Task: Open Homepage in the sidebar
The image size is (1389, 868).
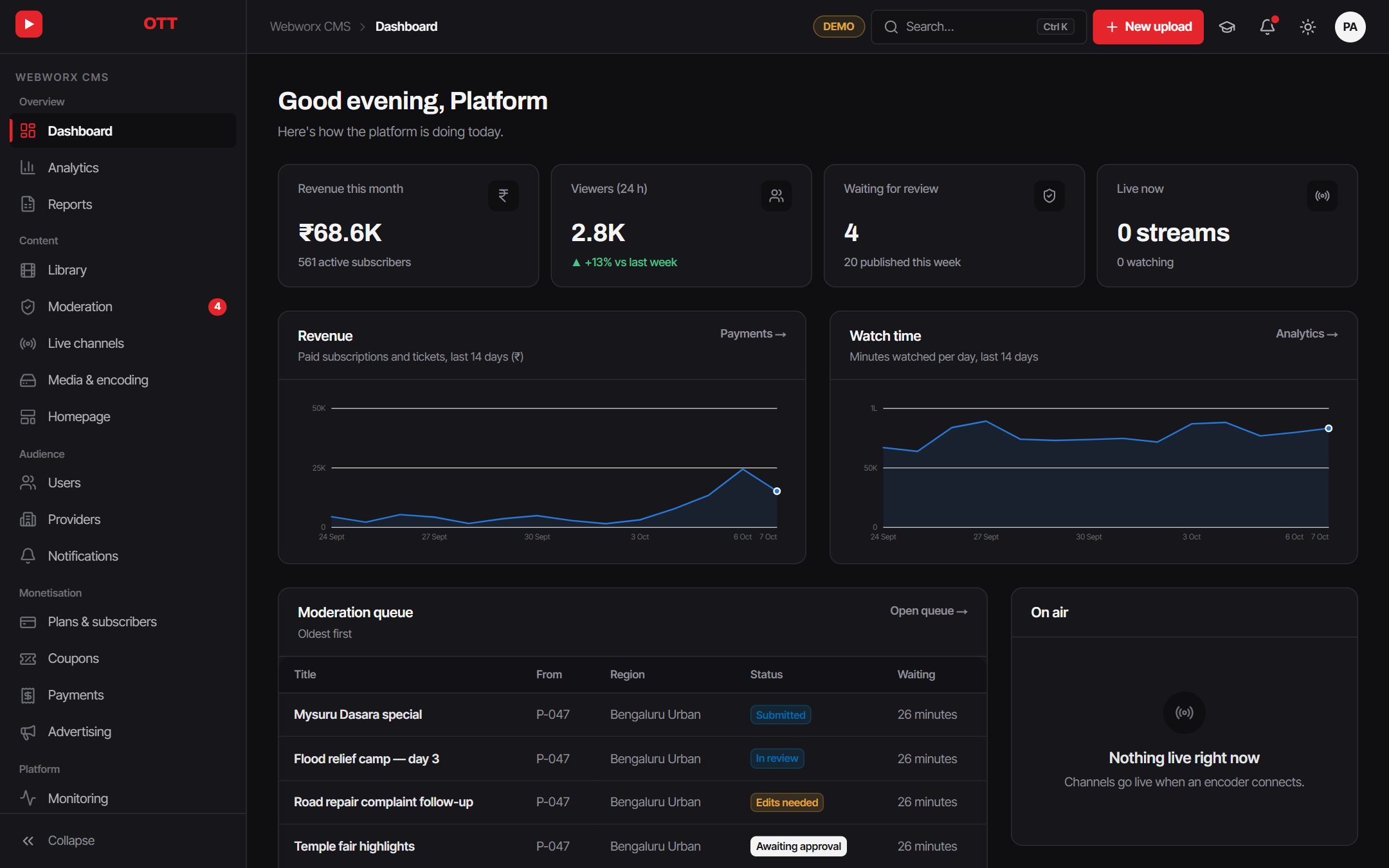Action: [123, 417]
